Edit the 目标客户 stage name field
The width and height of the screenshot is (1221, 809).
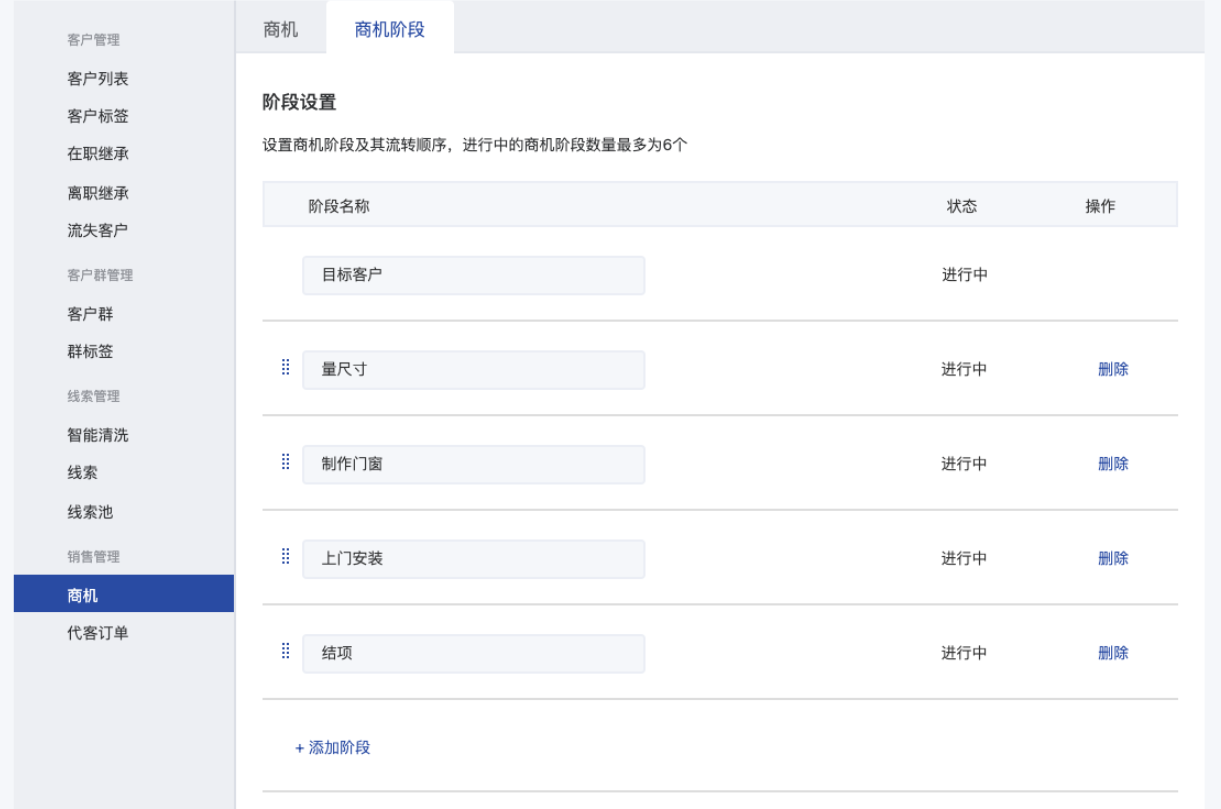coord(474,275)
